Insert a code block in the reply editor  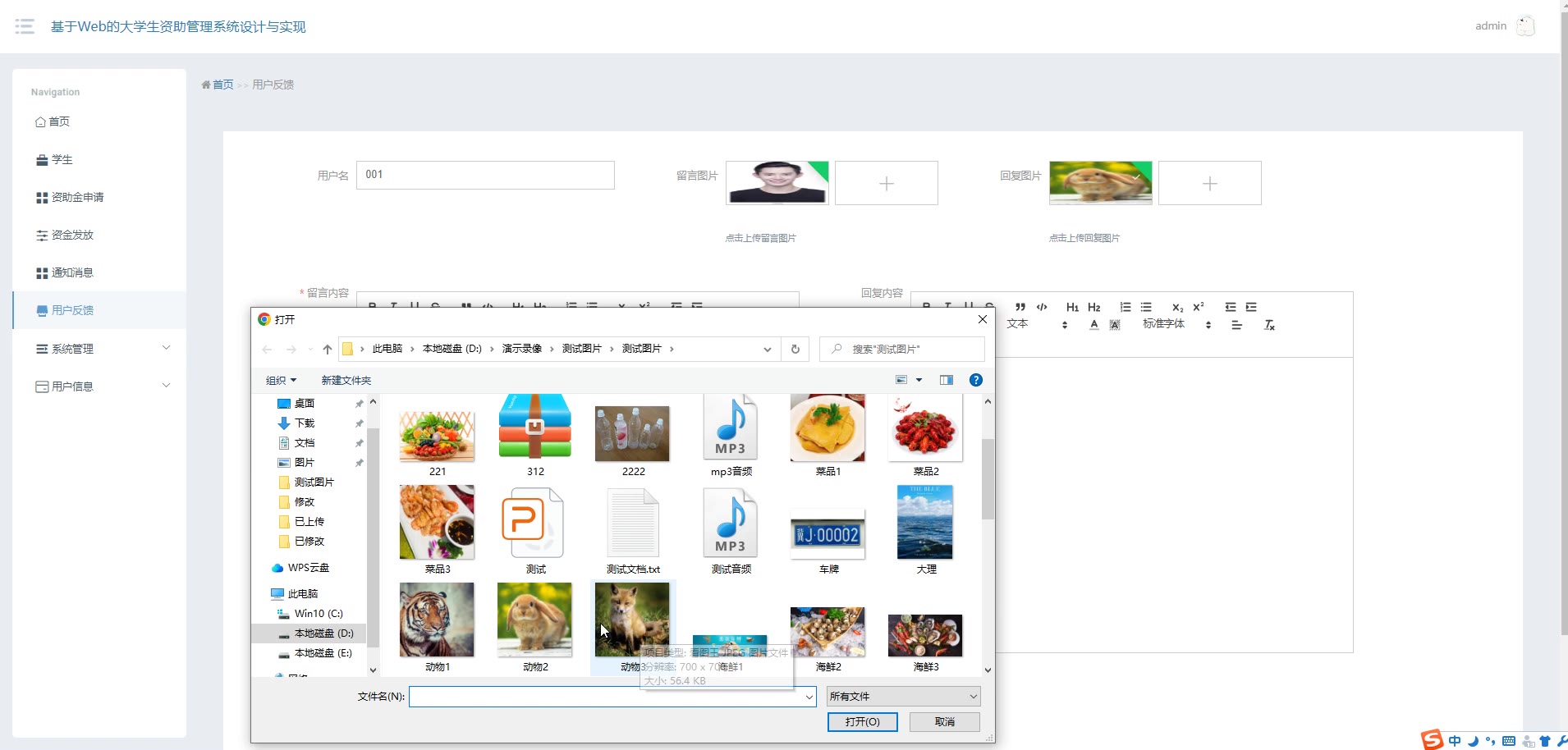point(1042,307)
